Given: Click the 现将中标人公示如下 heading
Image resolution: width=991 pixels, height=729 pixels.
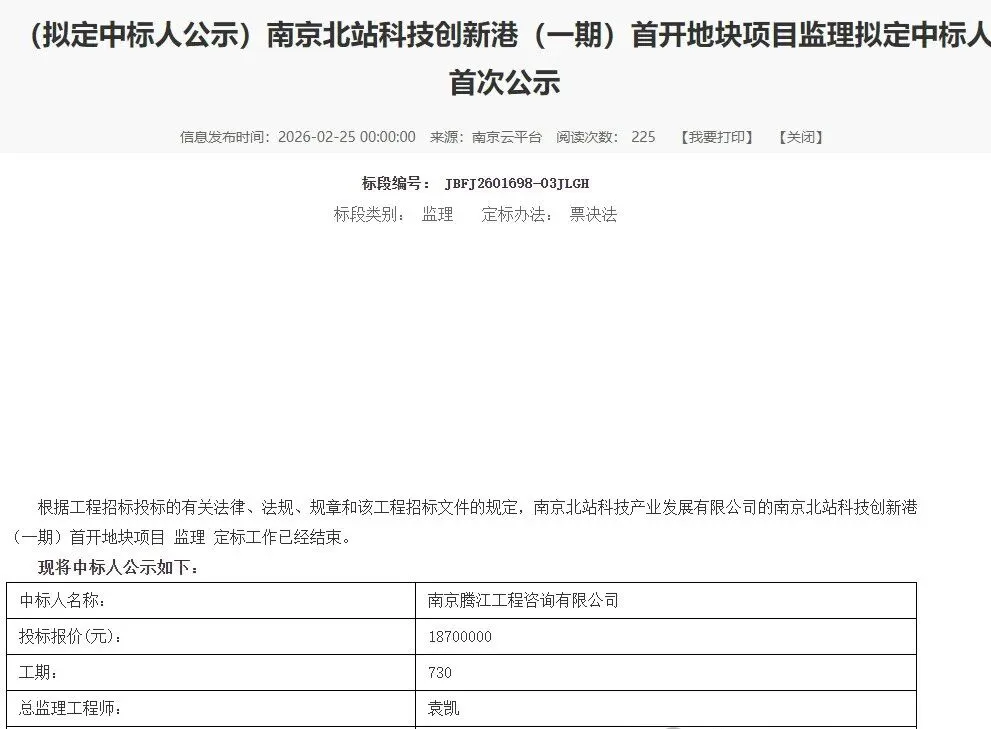Looking at the screenshot, I should [118, 567].
